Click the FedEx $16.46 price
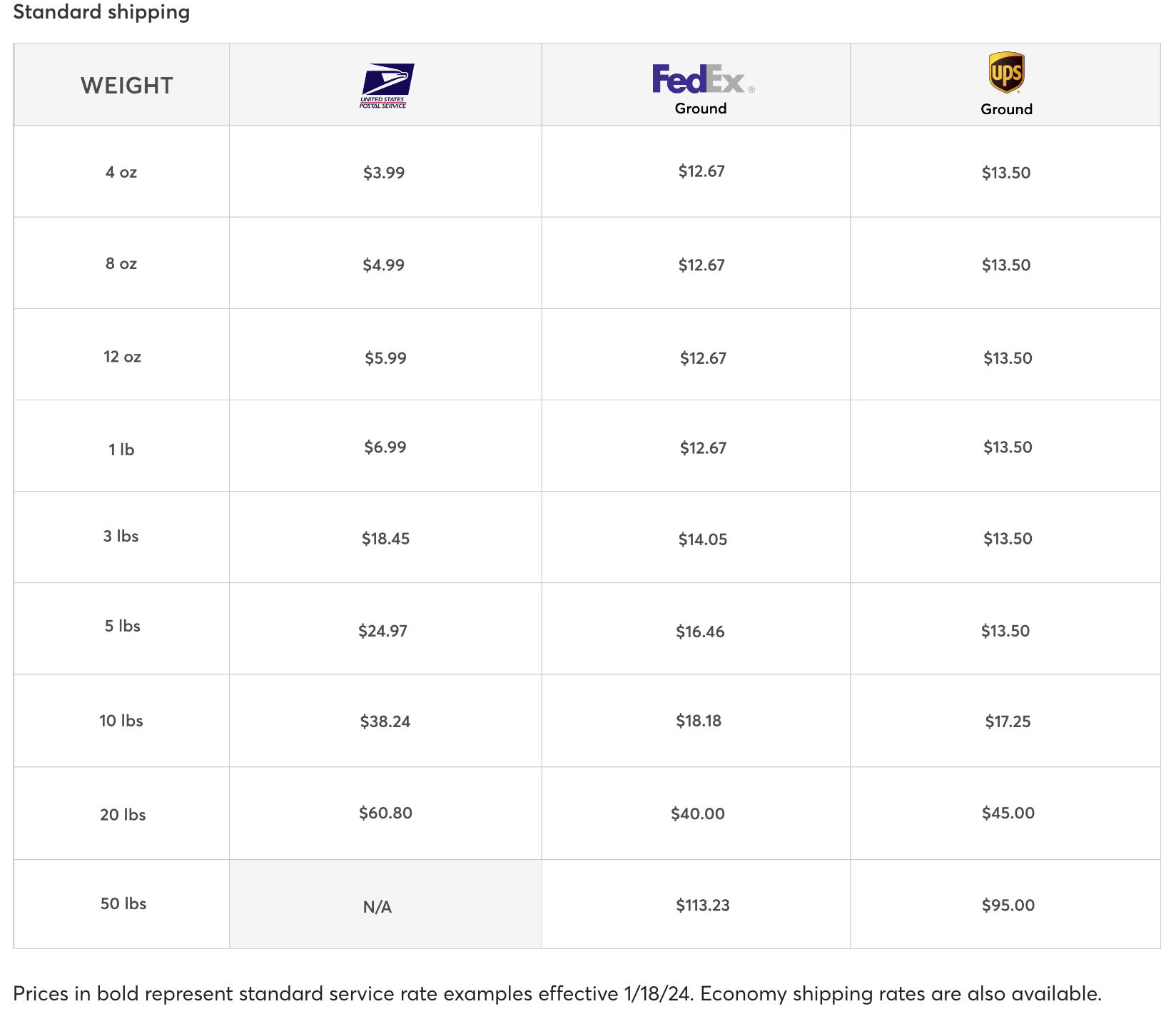The height and width of the screenshot is (1009, 1176). 700,632
